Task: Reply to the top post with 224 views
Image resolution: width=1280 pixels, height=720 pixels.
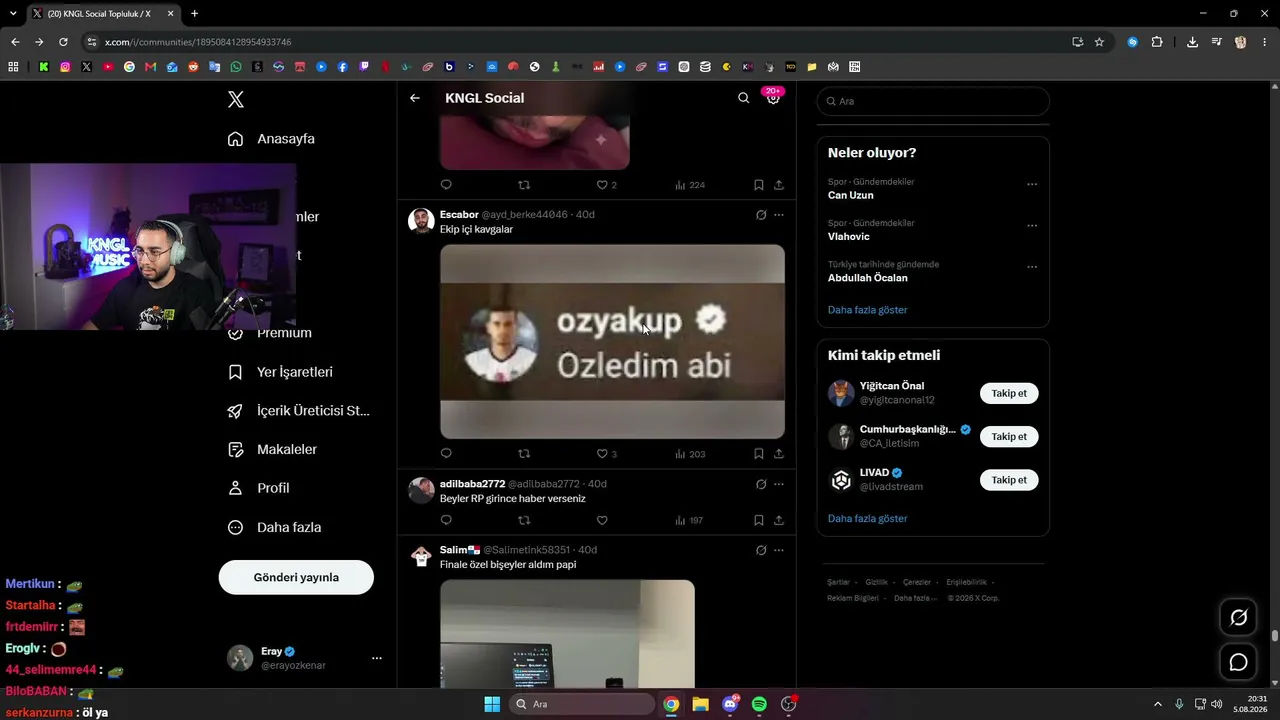Action: 446,185
